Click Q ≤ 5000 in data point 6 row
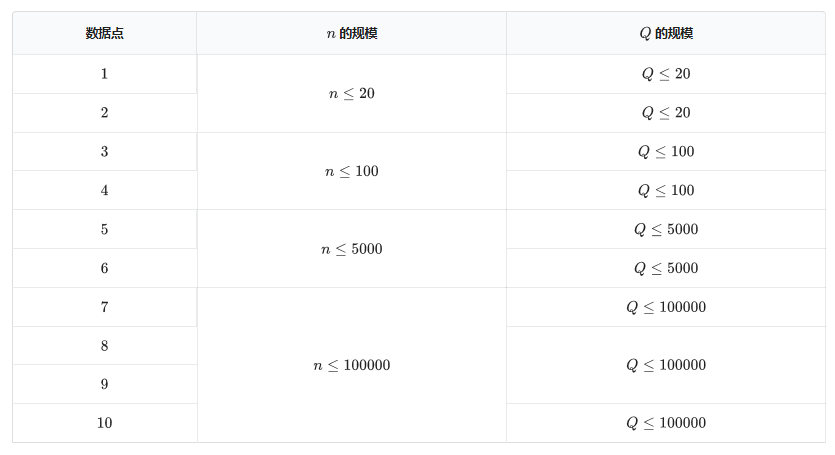 [x=665, y=268]
